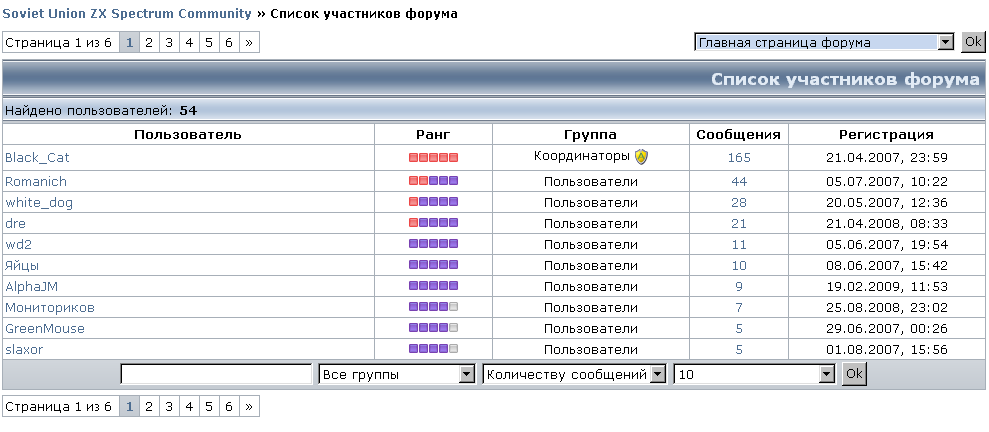Open the results-per-page dropdown showing 10

[x=754, y=374]
